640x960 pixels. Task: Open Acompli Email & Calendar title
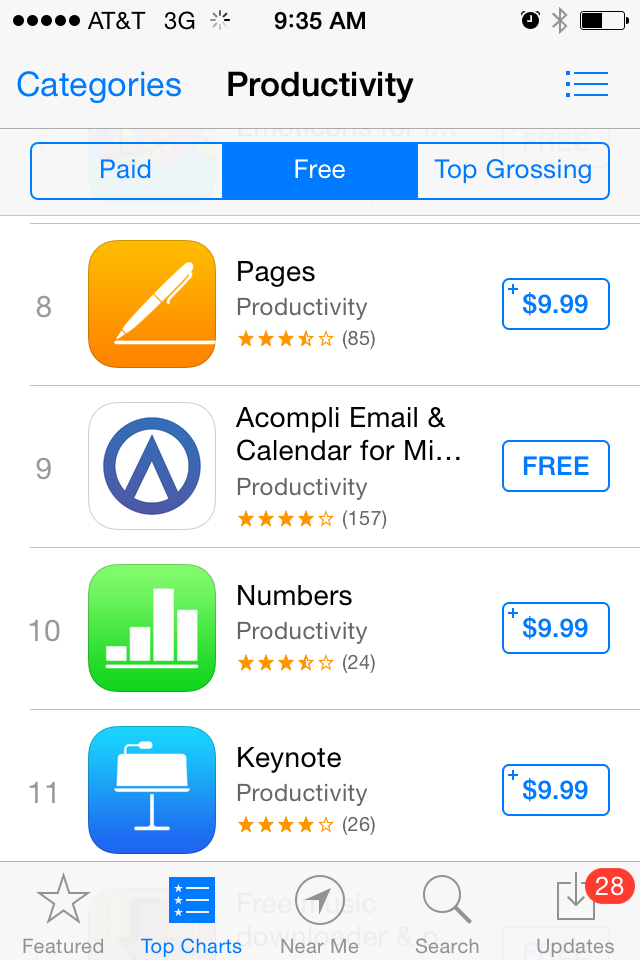pyautogui.click(x=348, y=434)
